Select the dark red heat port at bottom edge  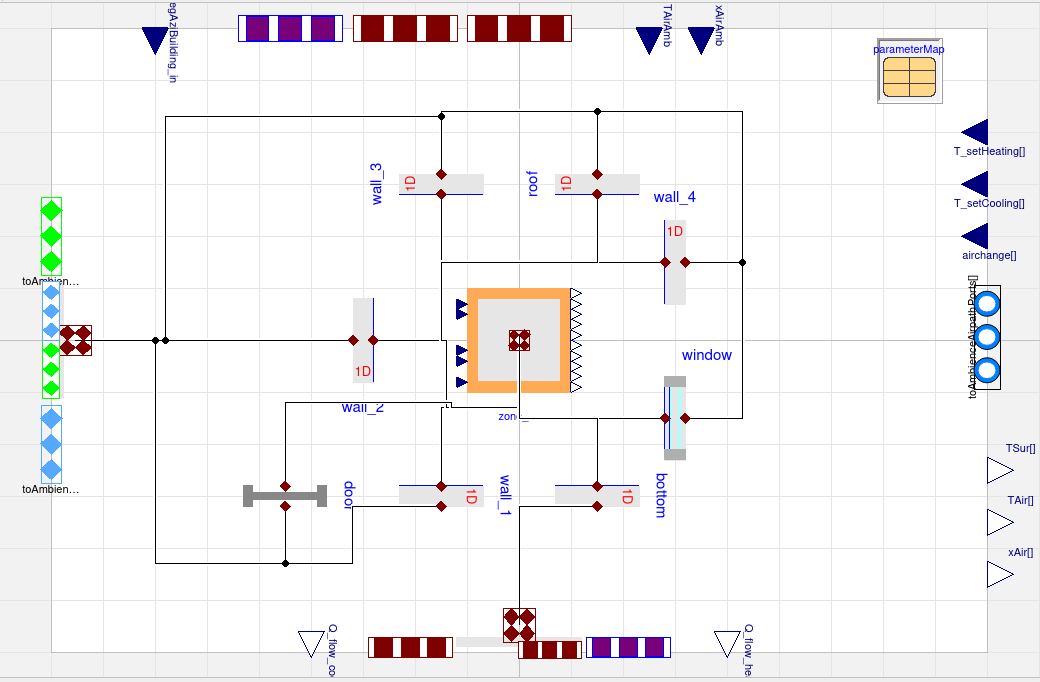pyautogui.click(x=519, y=625)
